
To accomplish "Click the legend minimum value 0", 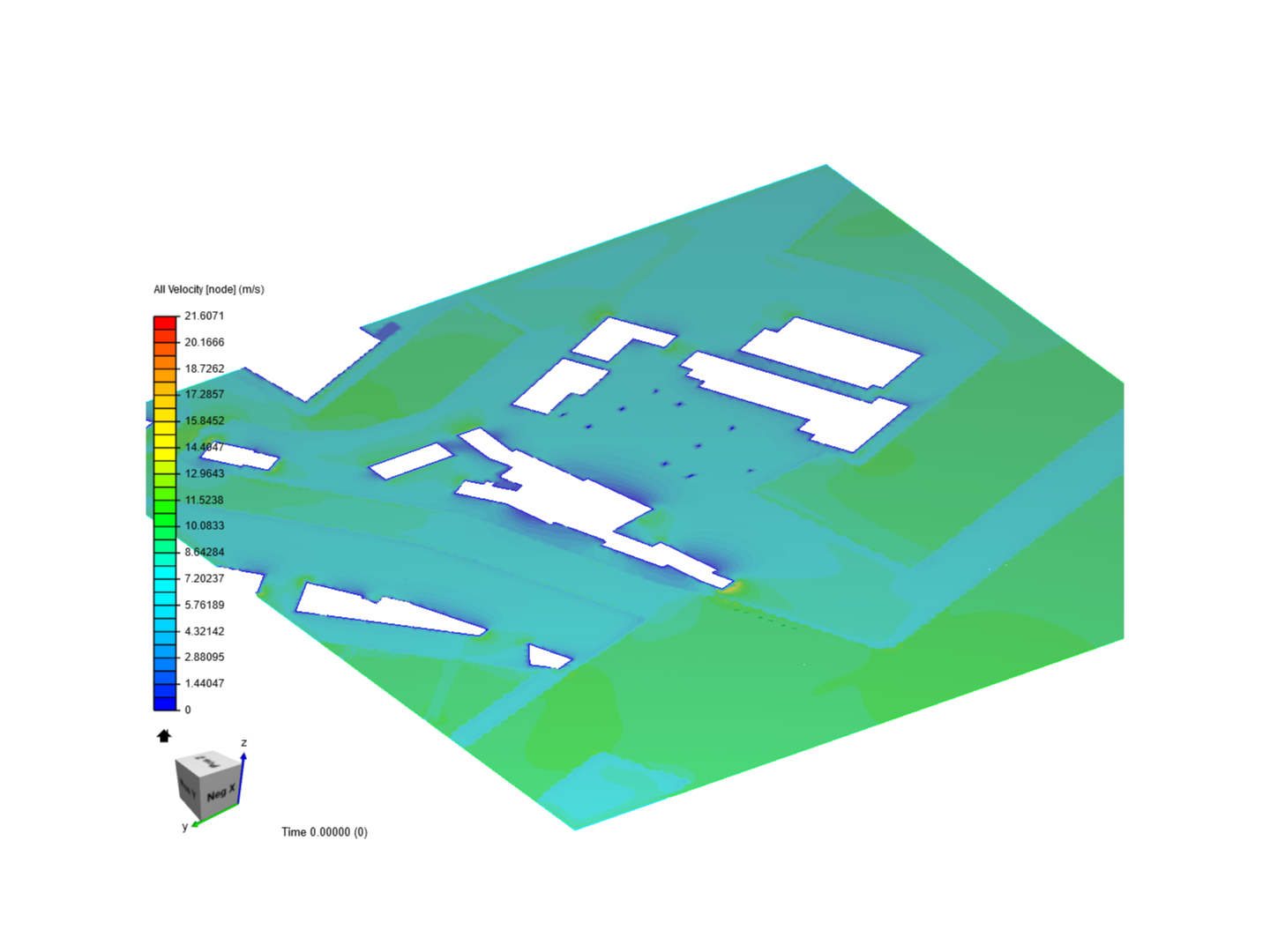I will coord(187,710).
